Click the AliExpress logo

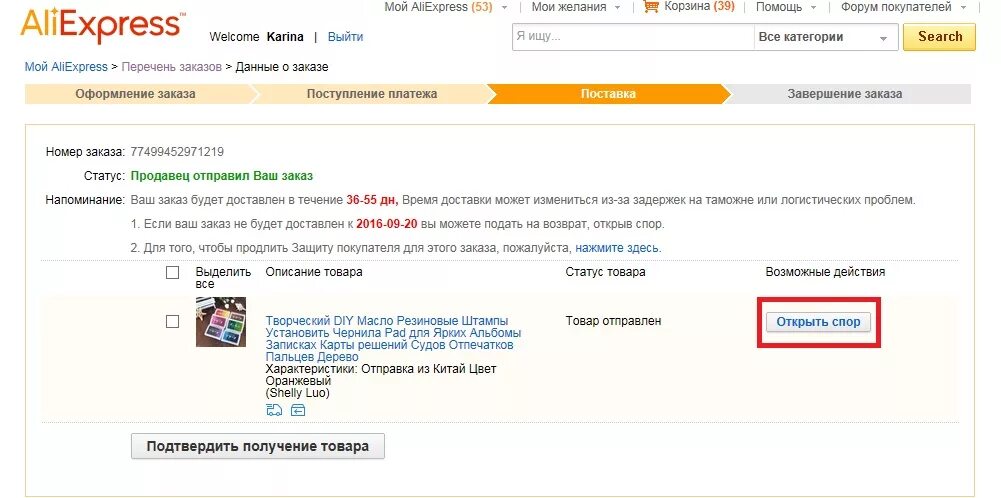point(102,24)
